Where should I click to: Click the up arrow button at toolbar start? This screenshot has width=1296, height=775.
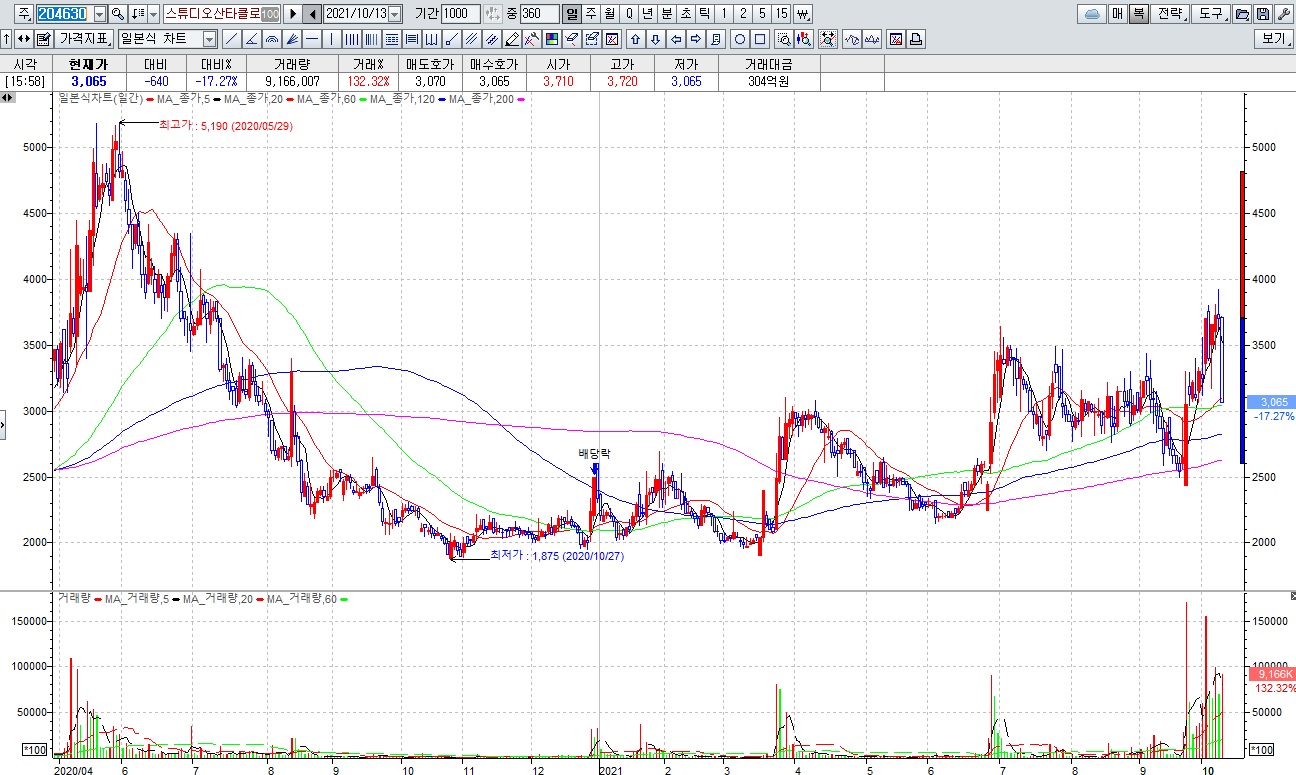[x=6, y=39]
